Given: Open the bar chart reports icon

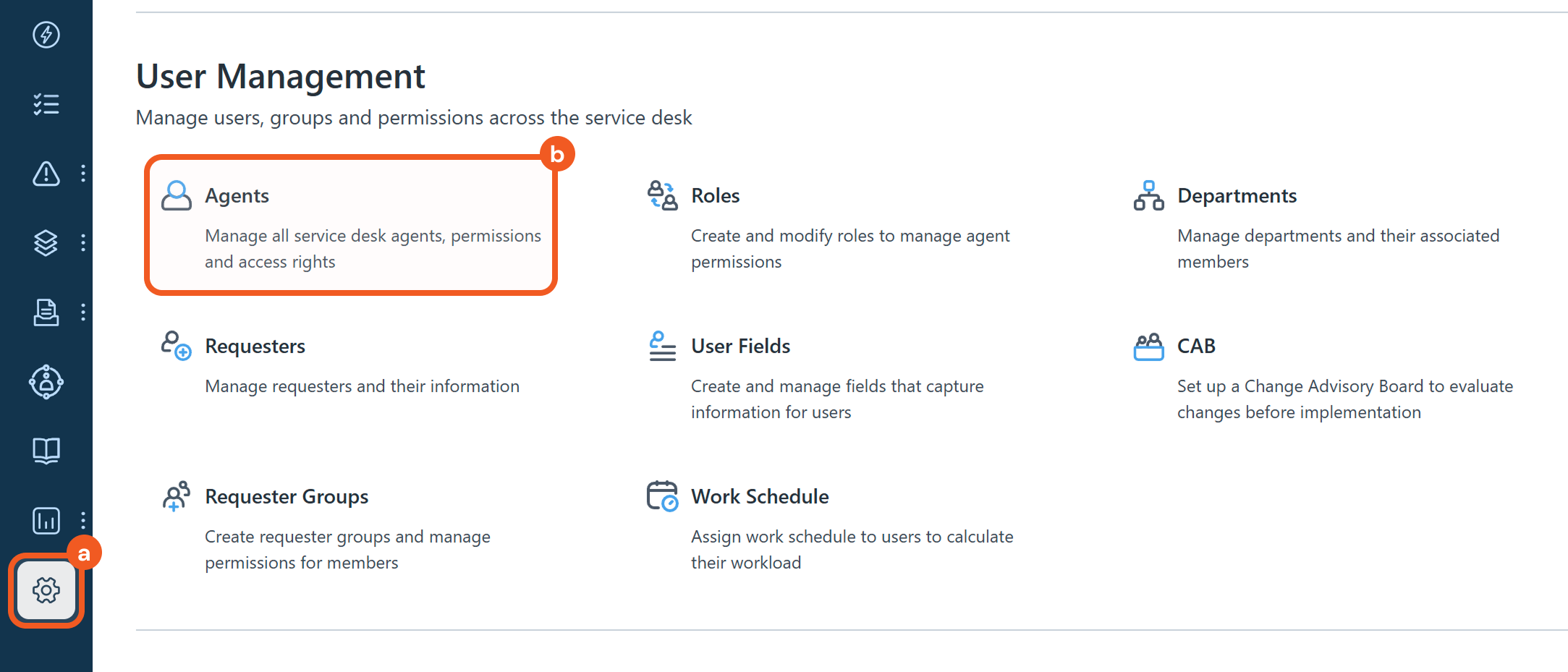Looking at the screenshot, I should click(46, 520).
